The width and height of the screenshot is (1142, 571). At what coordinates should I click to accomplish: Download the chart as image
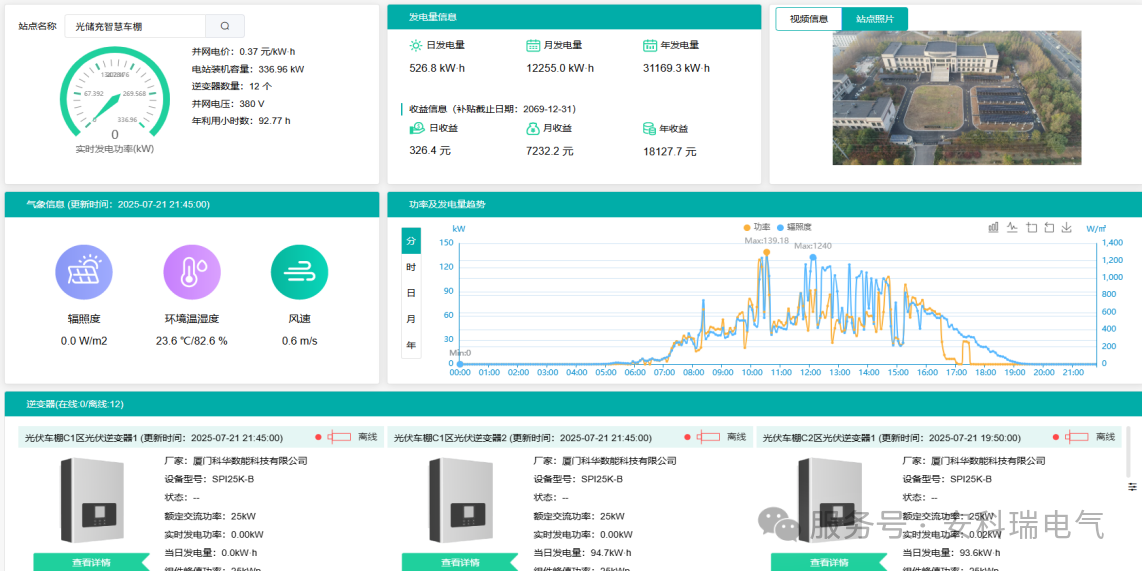pyautogui.click(x=1067, y=227)
